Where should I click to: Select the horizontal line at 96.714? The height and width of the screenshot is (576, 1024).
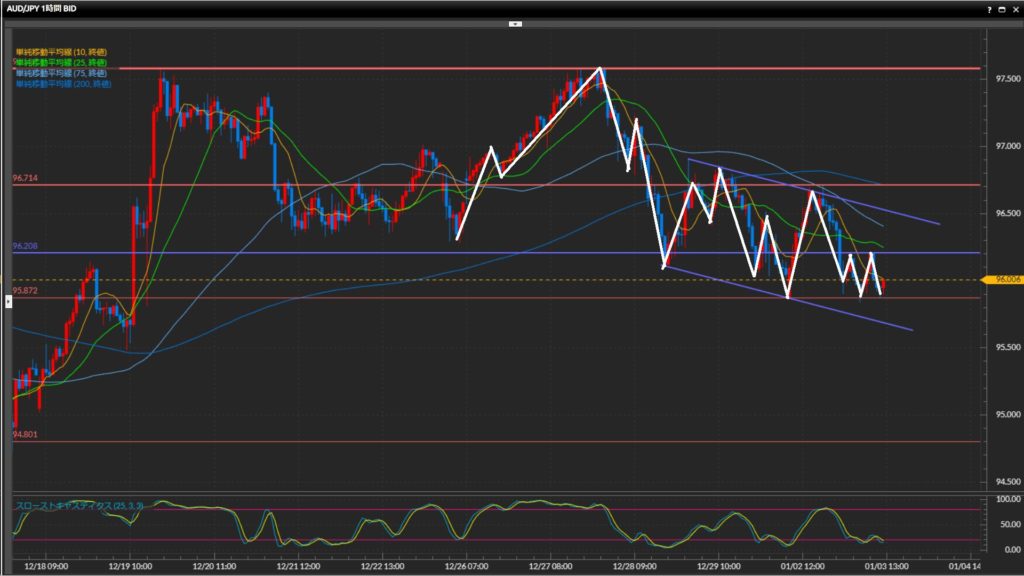tap(500, 185)
